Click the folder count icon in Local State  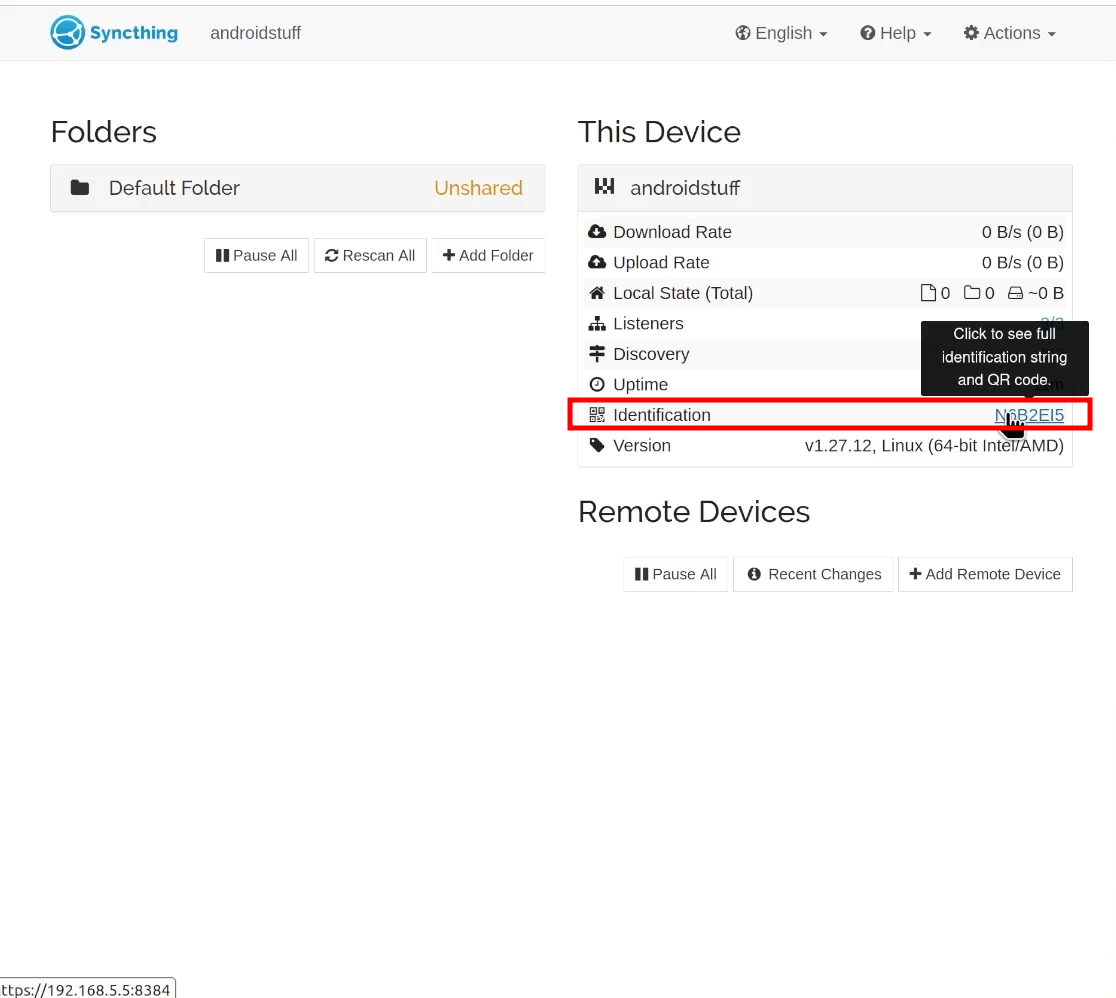[972, 293]
